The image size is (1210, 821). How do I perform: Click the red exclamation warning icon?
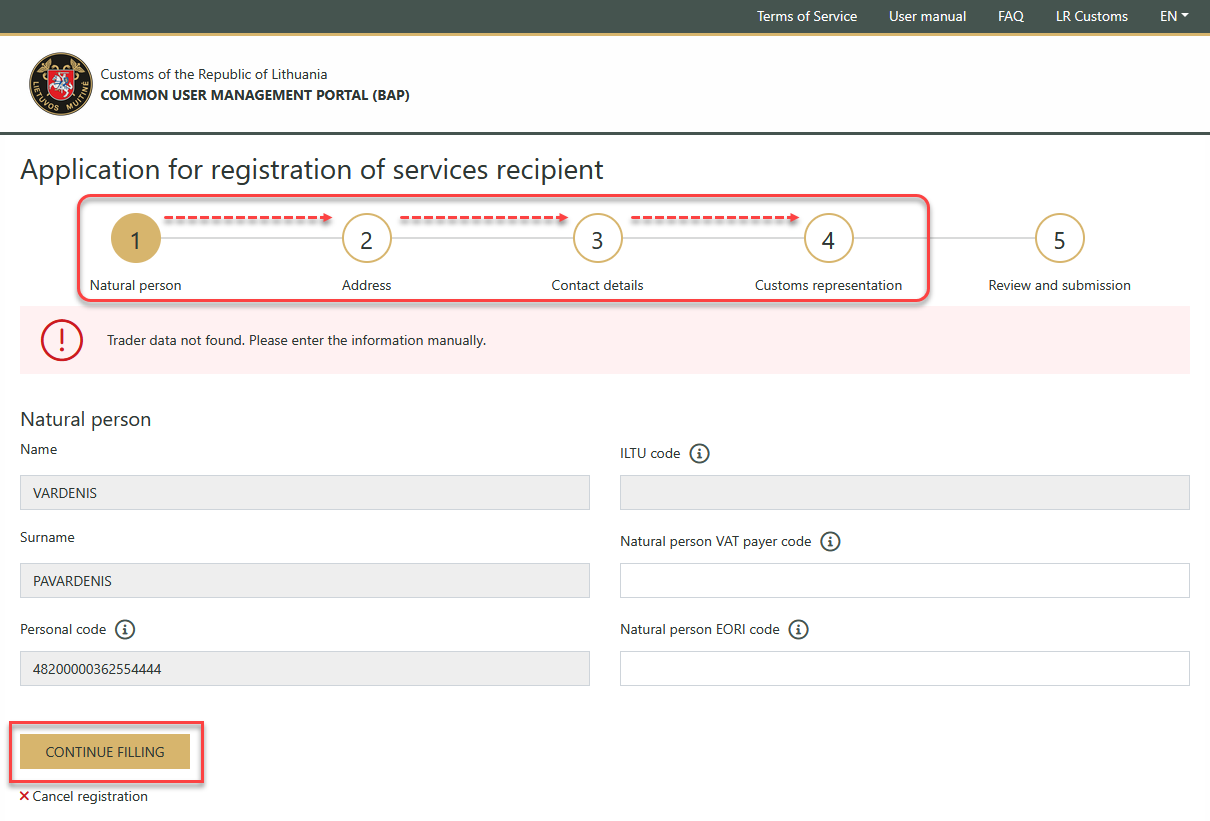point(61,340)
